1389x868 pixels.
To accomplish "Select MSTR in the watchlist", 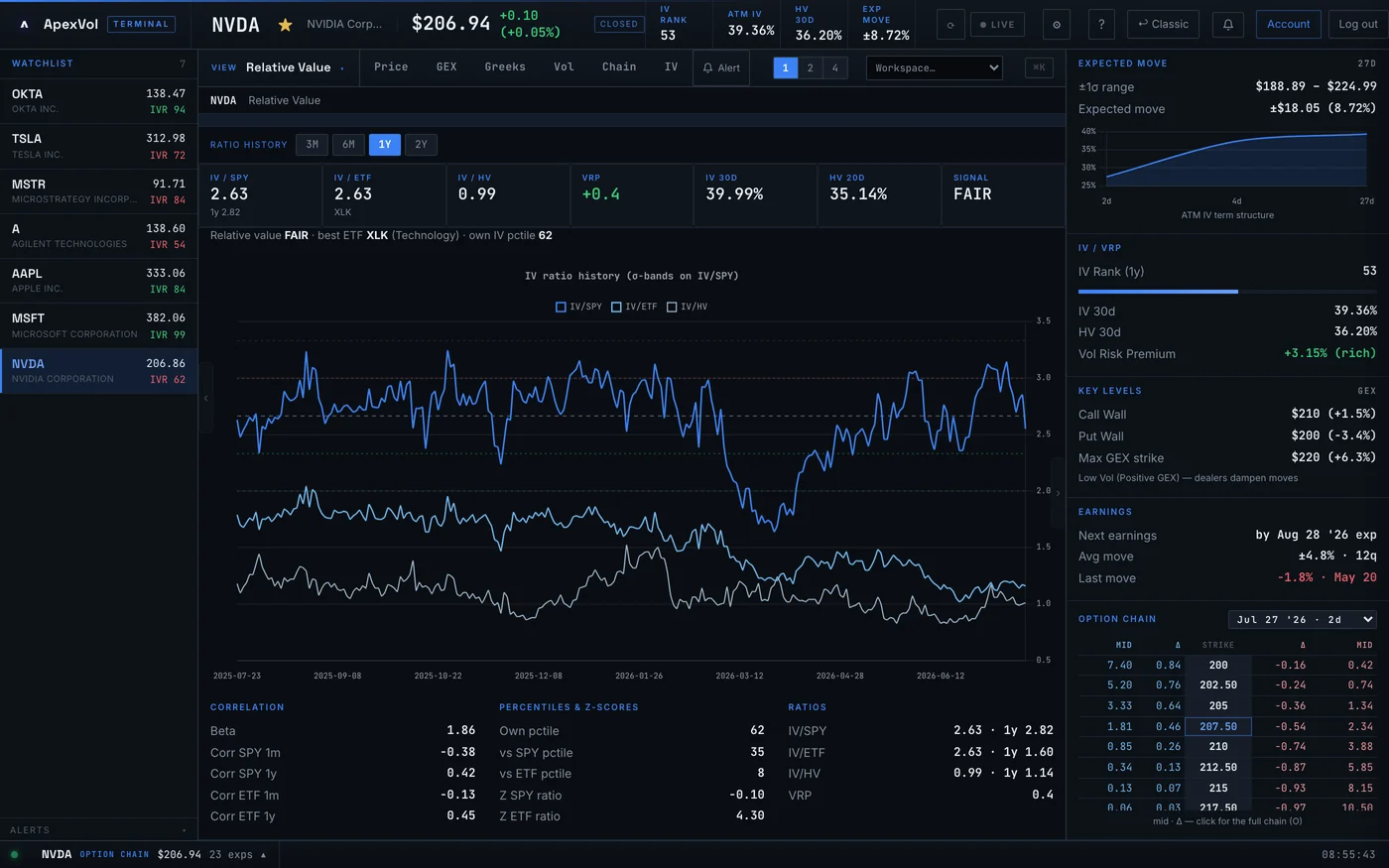I will 98,191.
